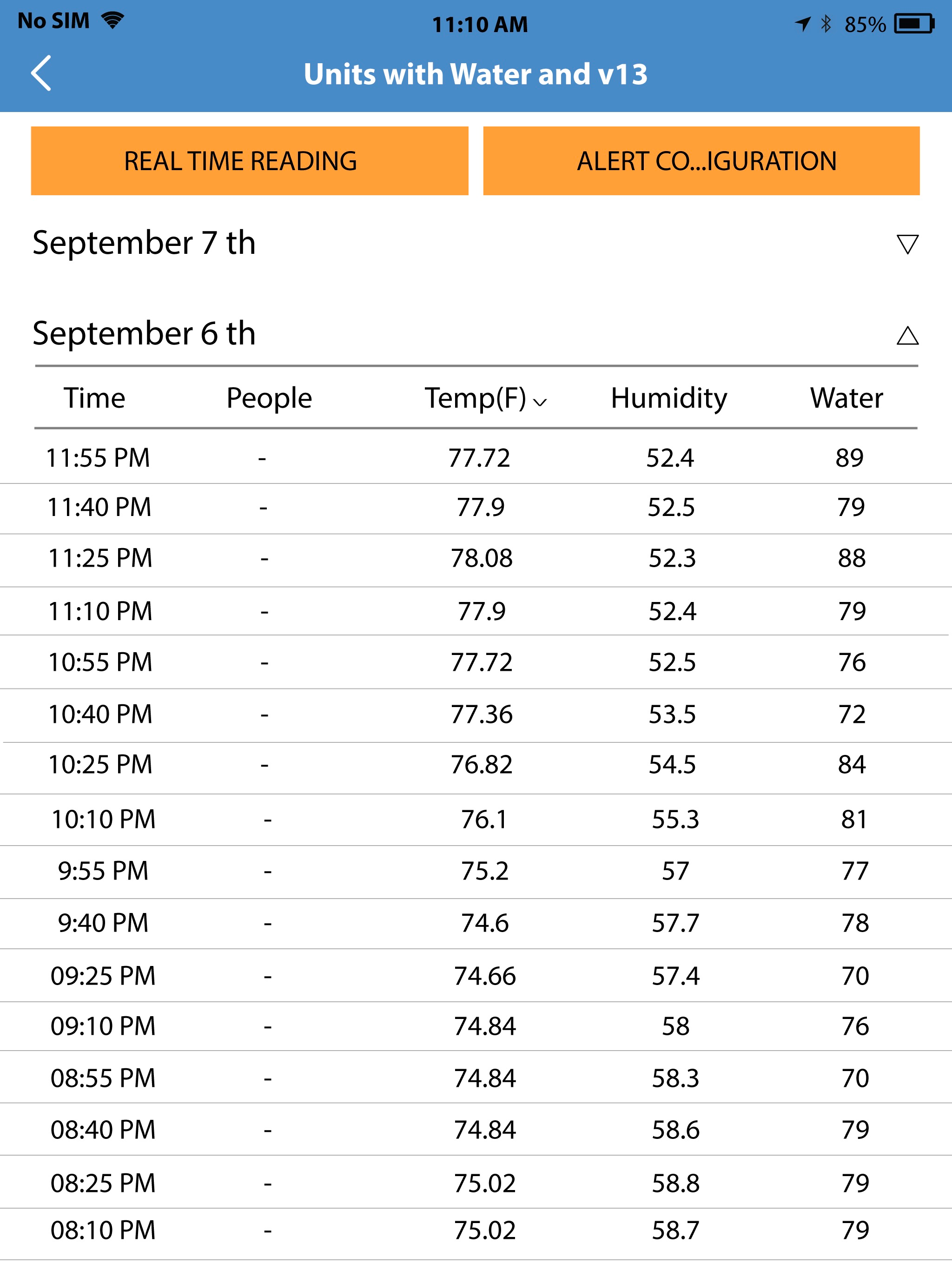Image resolution: width=952 pixels, height=1270 pixels.
Task: Tap the battery icon in status bar
Action: coord(914,24)
